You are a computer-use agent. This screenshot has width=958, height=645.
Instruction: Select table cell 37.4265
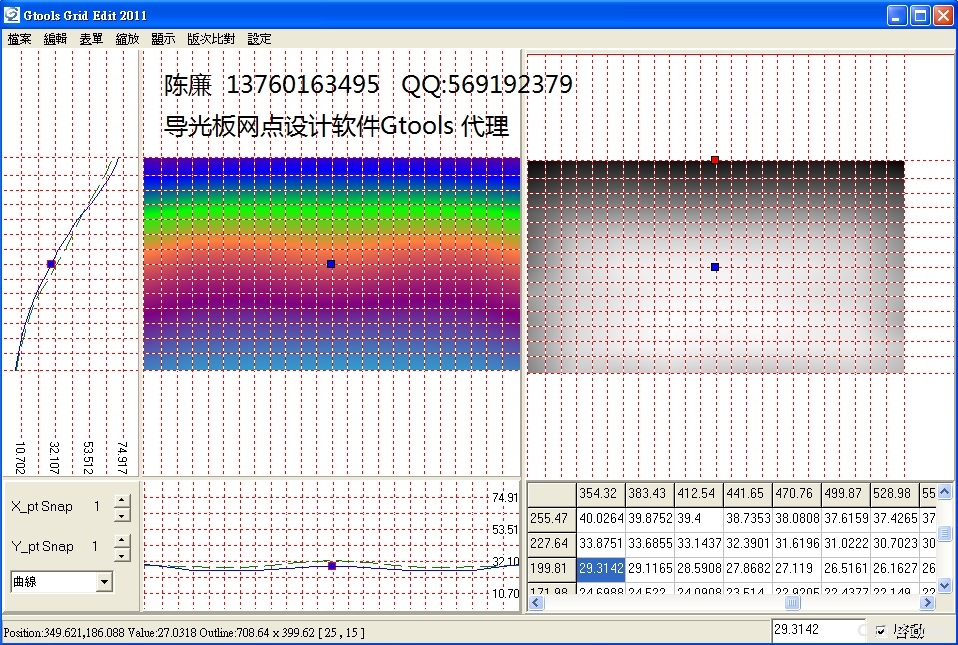[894, 519]
